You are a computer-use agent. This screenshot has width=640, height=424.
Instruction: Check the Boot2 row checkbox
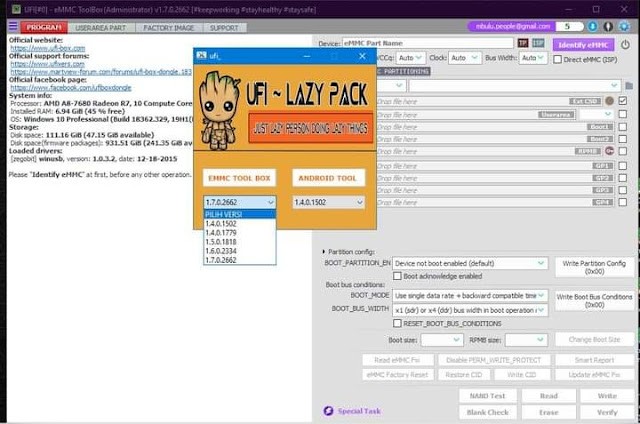tap(623, 139)
